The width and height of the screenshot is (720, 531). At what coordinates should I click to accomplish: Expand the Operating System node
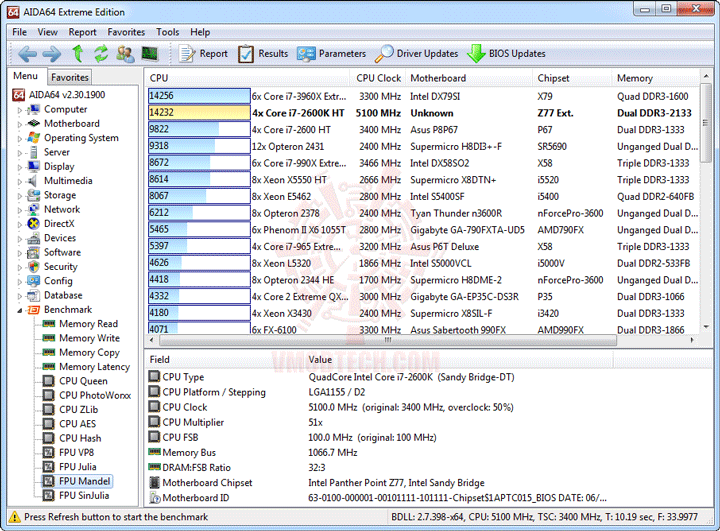click(x=20, y=139)
